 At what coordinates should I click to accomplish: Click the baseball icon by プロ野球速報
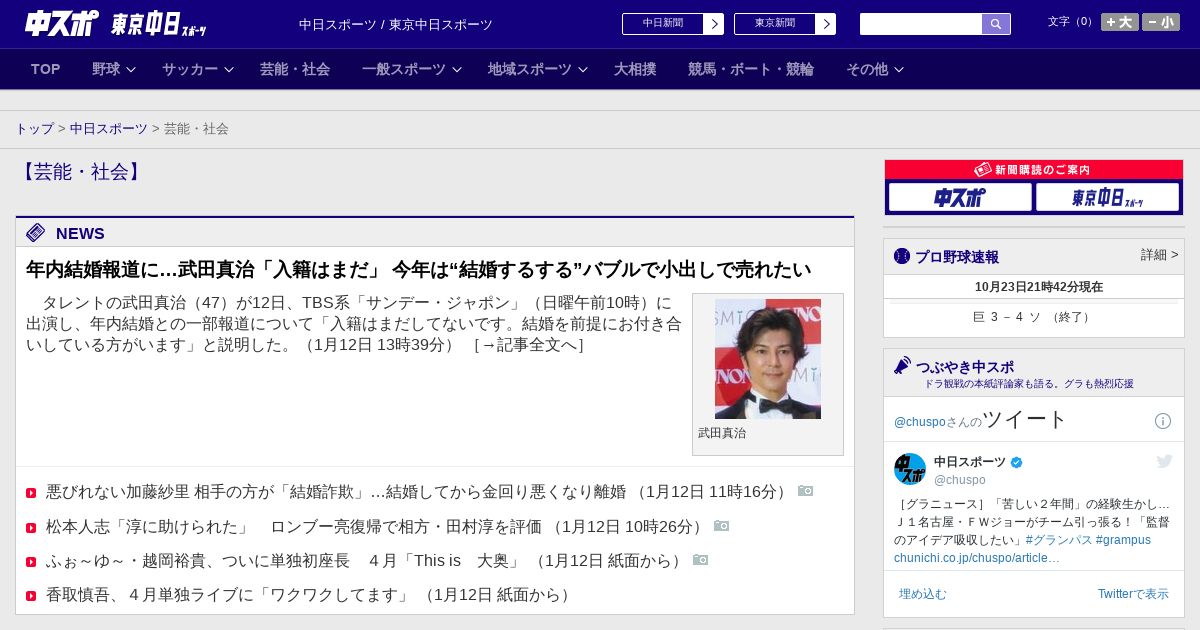pyautogui.click(x=902, y=256)
